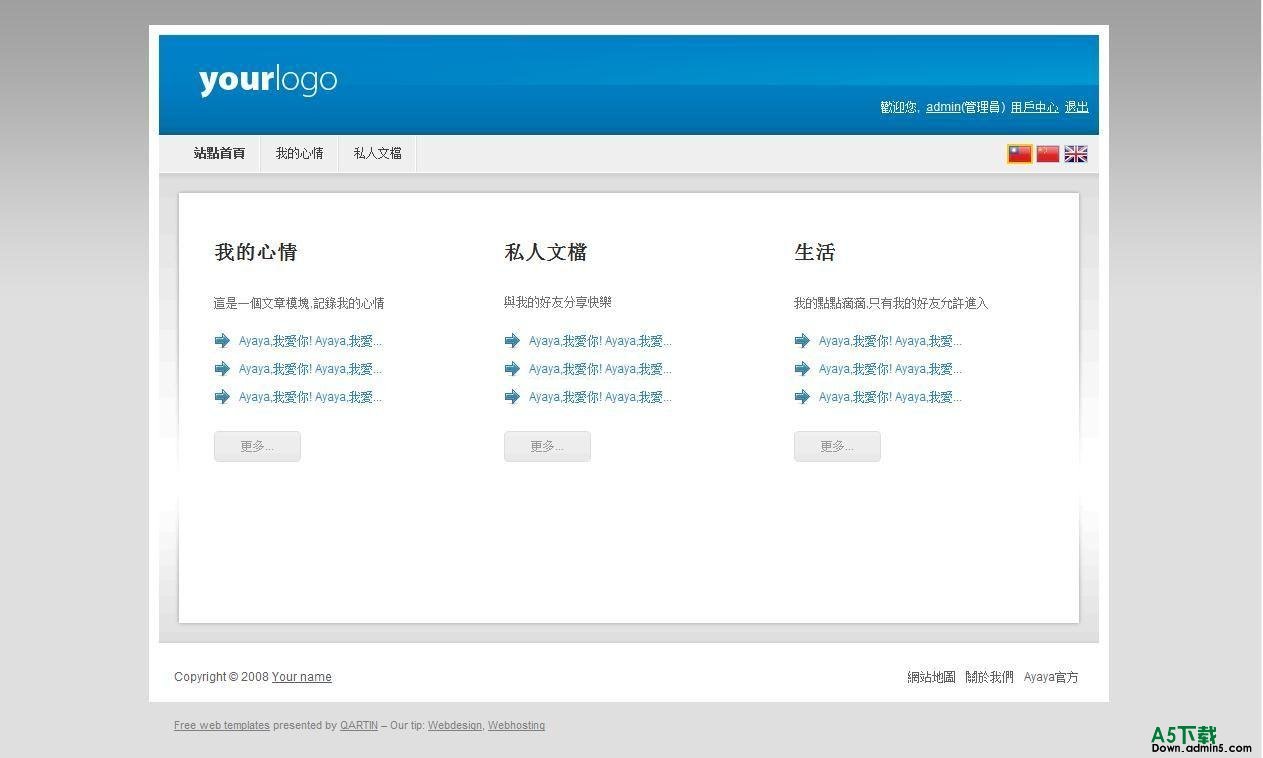
Task: Open the Free web templates link
Action: tap(221, 726)
